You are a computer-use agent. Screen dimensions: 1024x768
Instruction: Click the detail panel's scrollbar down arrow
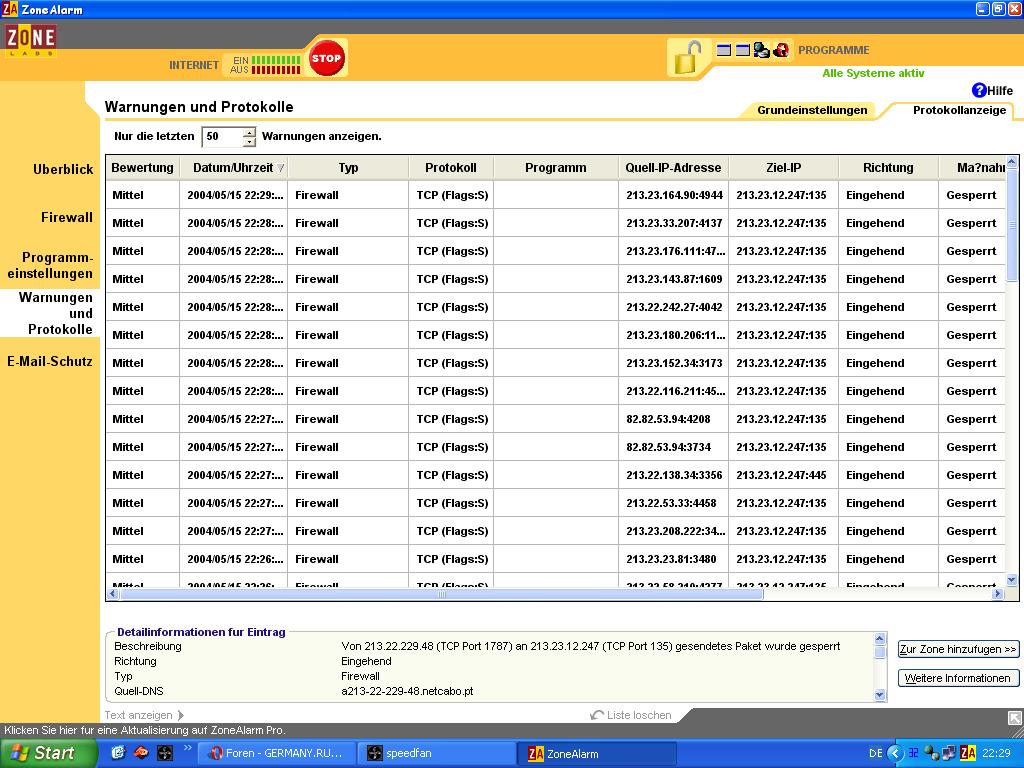click(880, 695)
